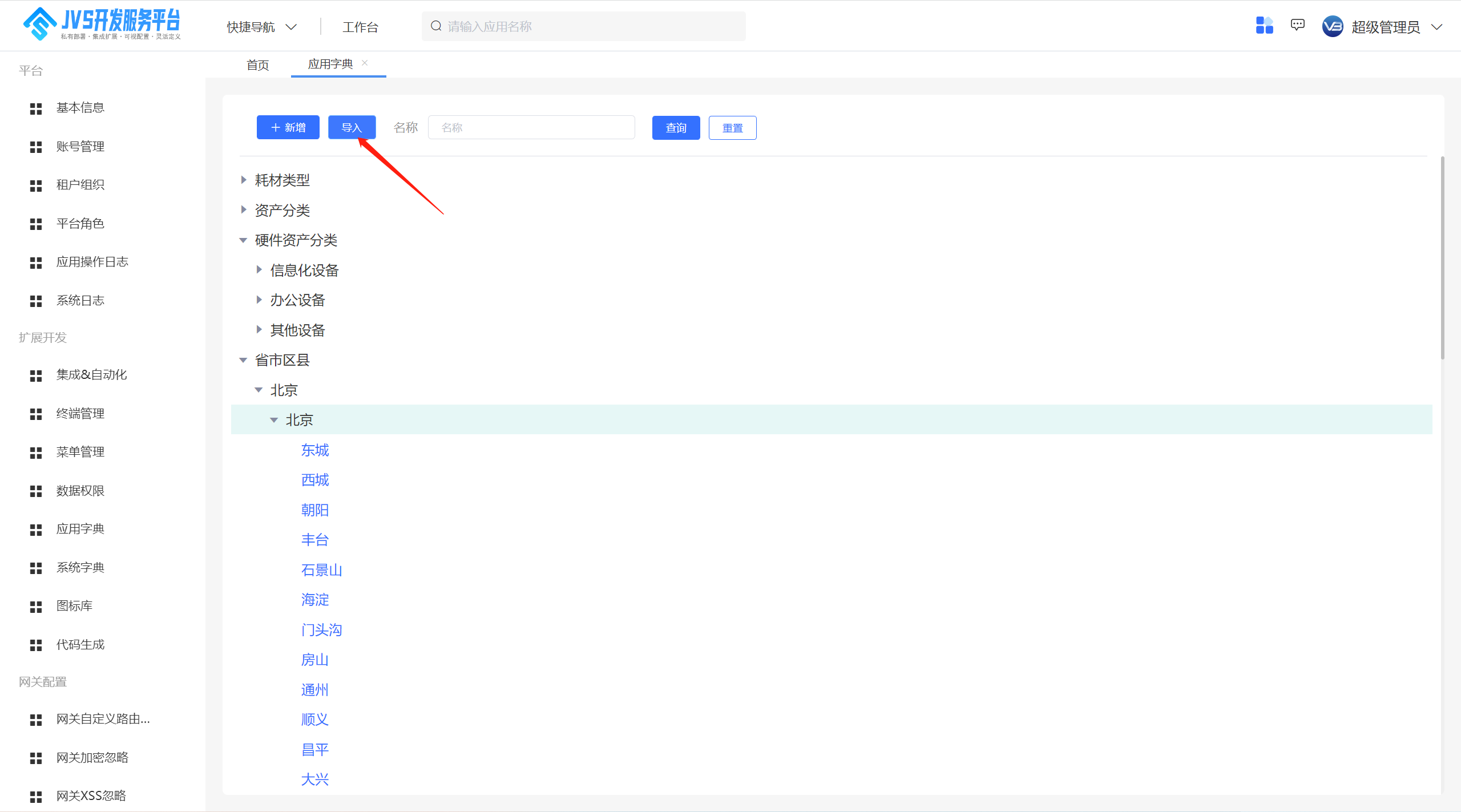The height and width of the screenshot is (812, 1461).
Task: Click the grid icon beside 数据权限
Action: (x=36, y=491)
